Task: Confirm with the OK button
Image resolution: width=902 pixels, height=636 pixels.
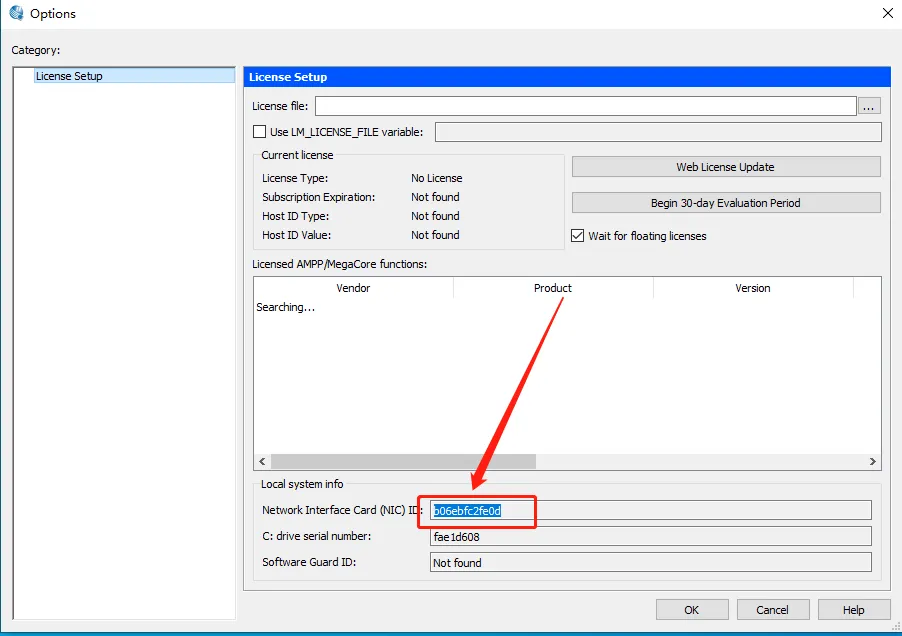Action: click(x=692, y=610)
